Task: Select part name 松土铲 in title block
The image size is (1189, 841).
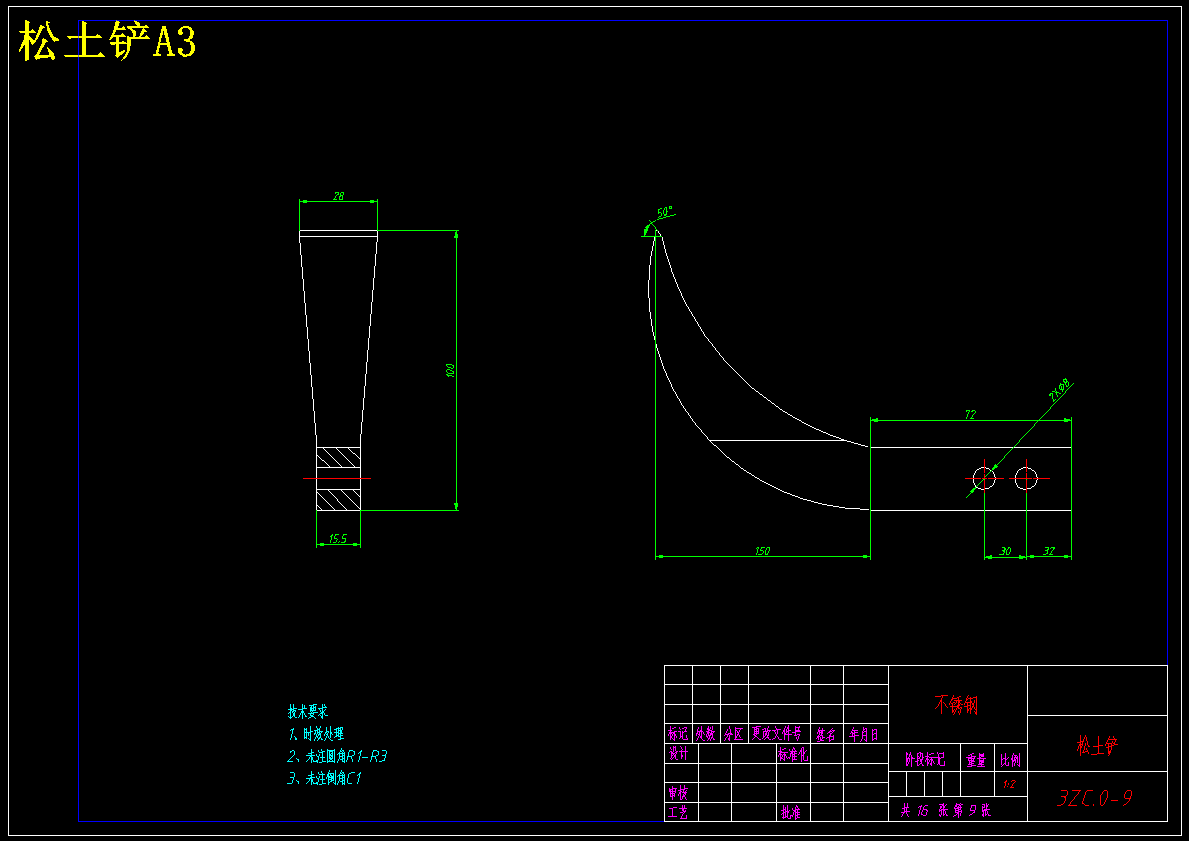Action: point(1096,745)
